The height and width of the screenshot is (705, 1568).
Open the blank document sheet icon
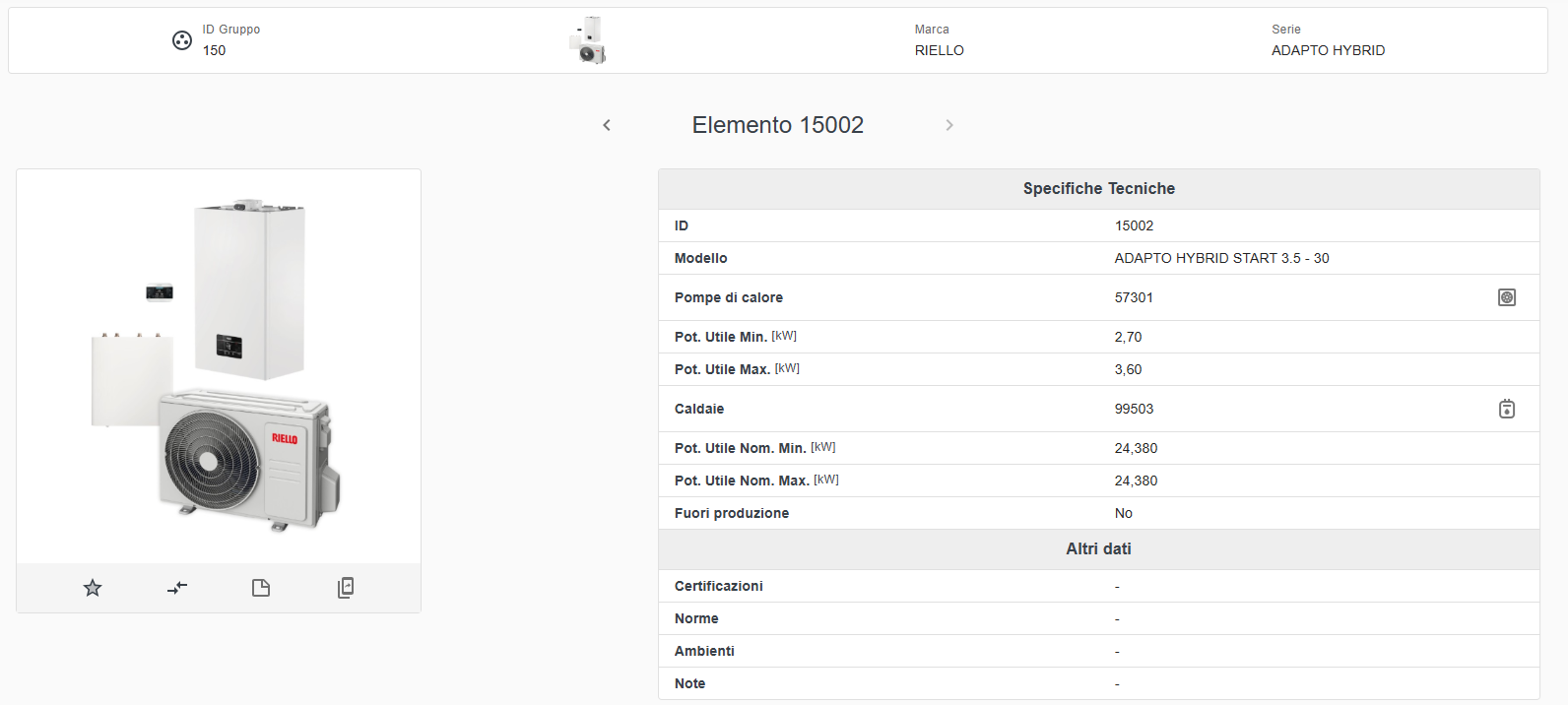[x=261, y=588]
